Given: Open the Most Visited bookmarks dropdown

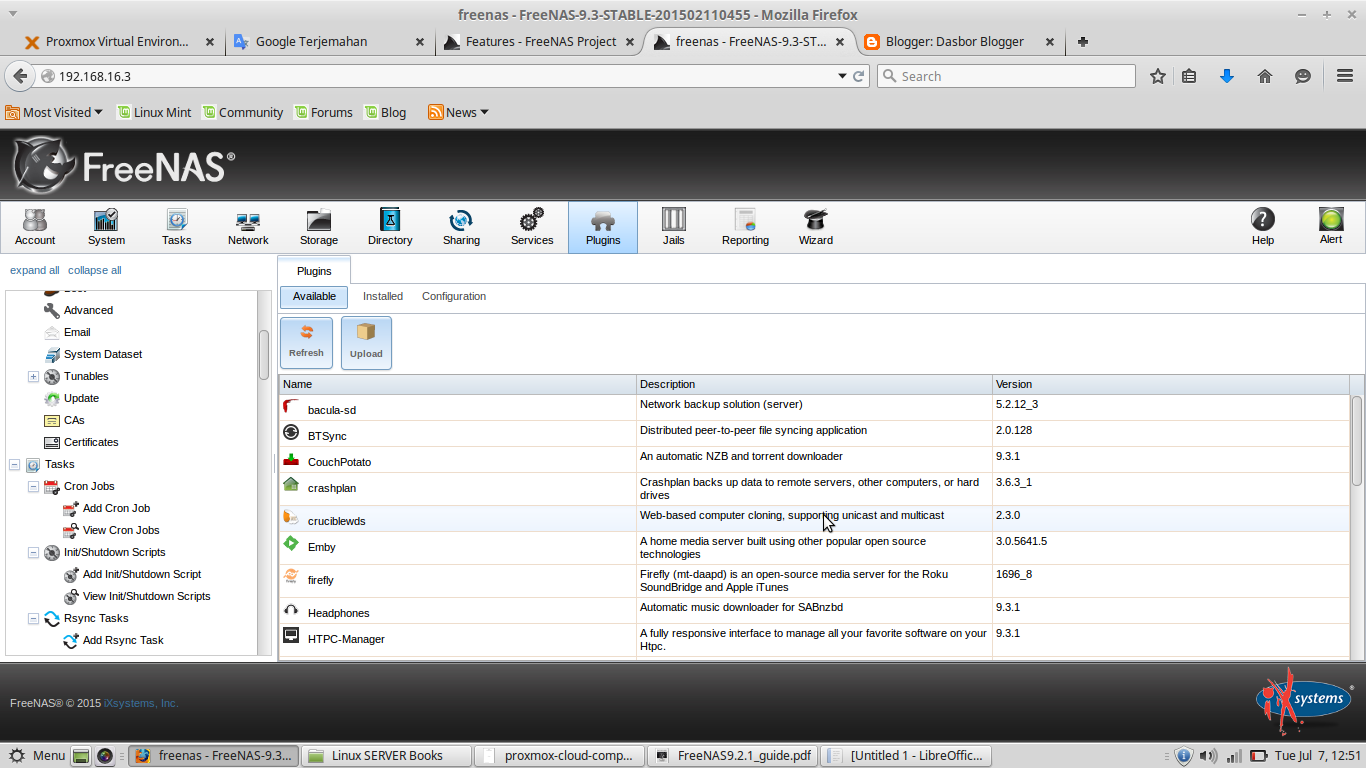Looking at the screenshot, I should pyautogui.click(x=54, y=112).
